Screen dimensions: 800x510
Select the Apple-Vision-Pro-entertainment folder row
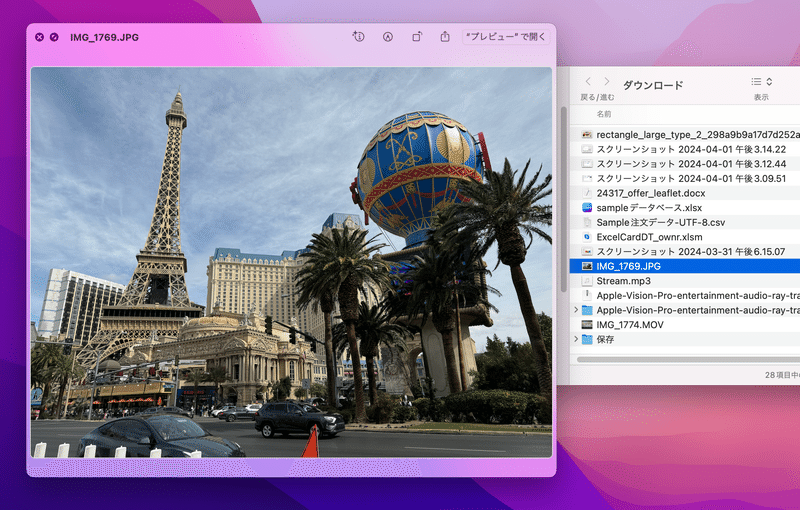click(x=685, y=310)
